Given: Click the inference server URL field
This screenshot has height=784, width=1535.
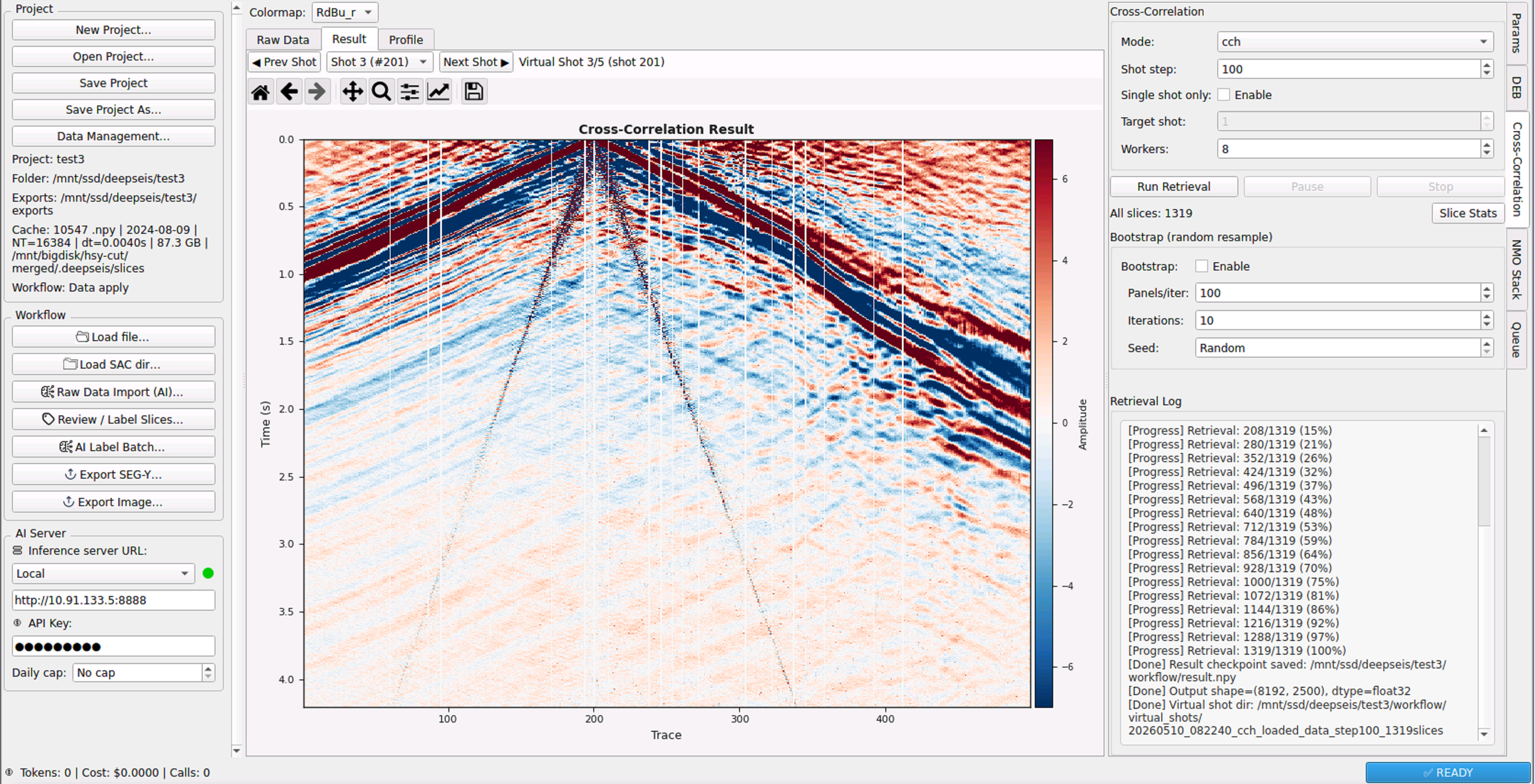Looking at the screenshot, I should click(113, 600).
